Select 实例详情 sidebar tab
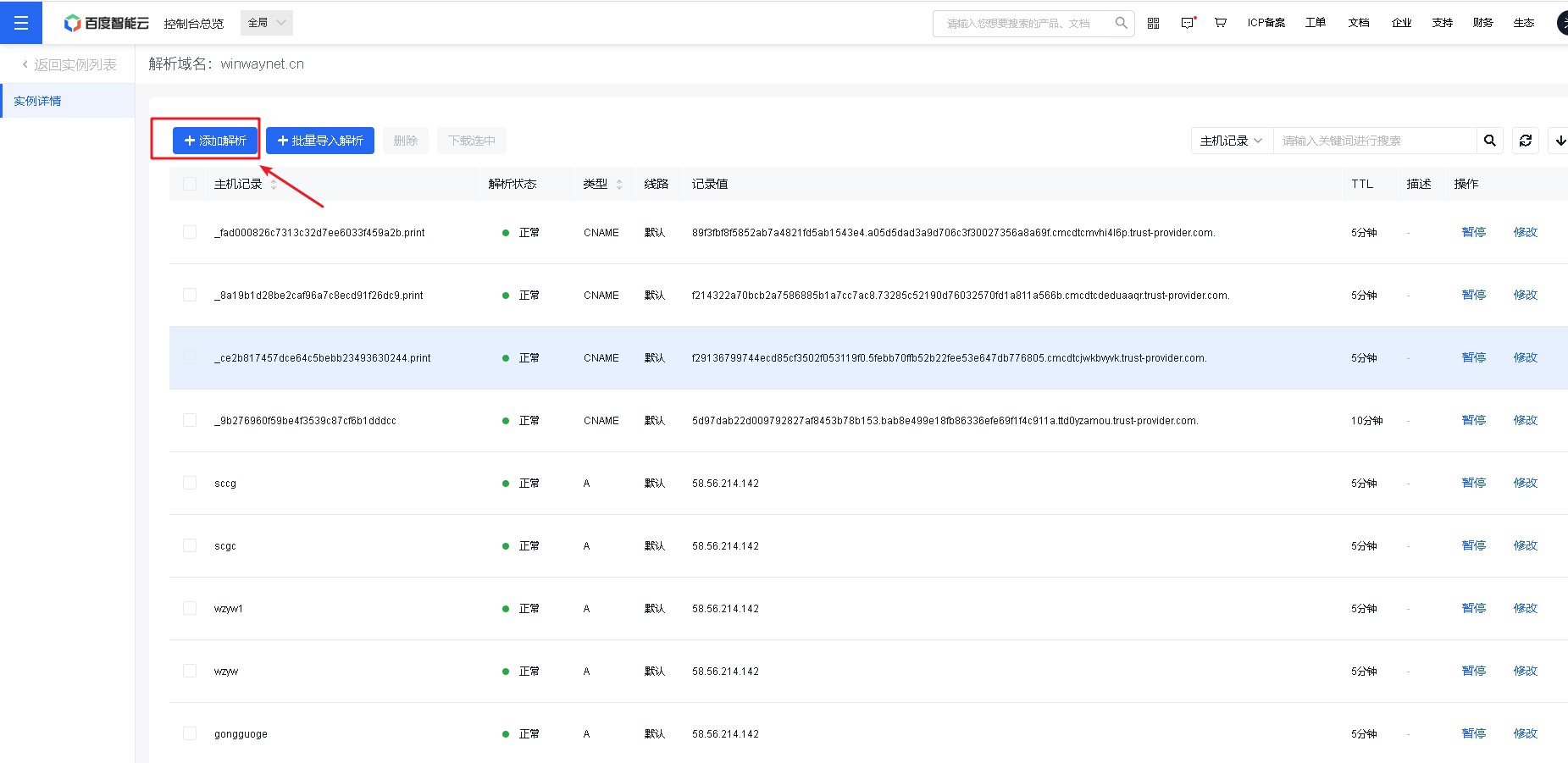The height and width of the screenshot is (763, 1568). pos(68,101)
